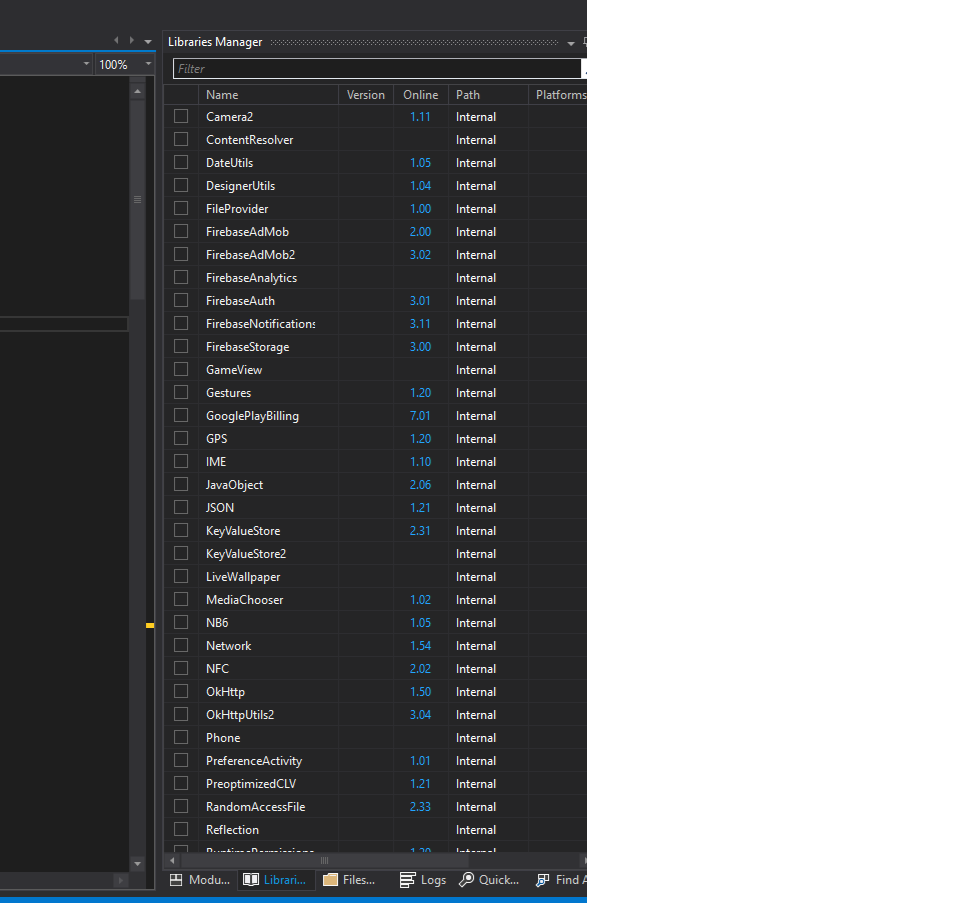Click online version 3.02 of FirebaseAdMob2

[x=420, y=255]
